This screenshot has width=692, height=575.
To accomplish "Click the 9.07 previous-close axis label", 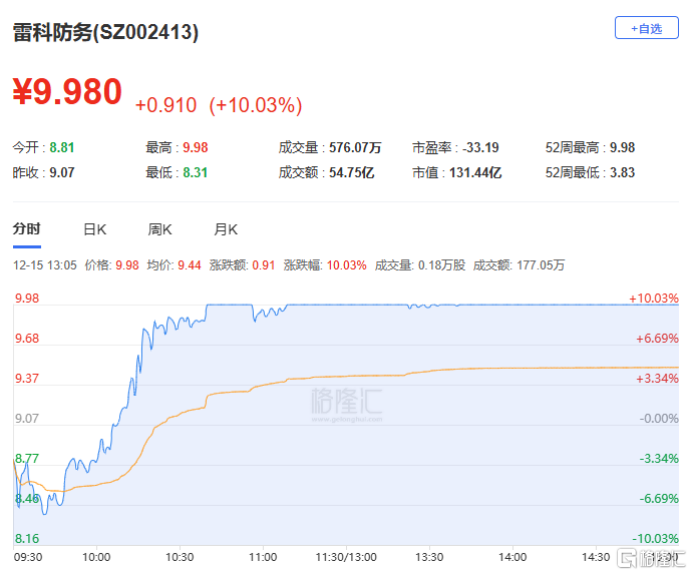I will (x=26, y=418).
